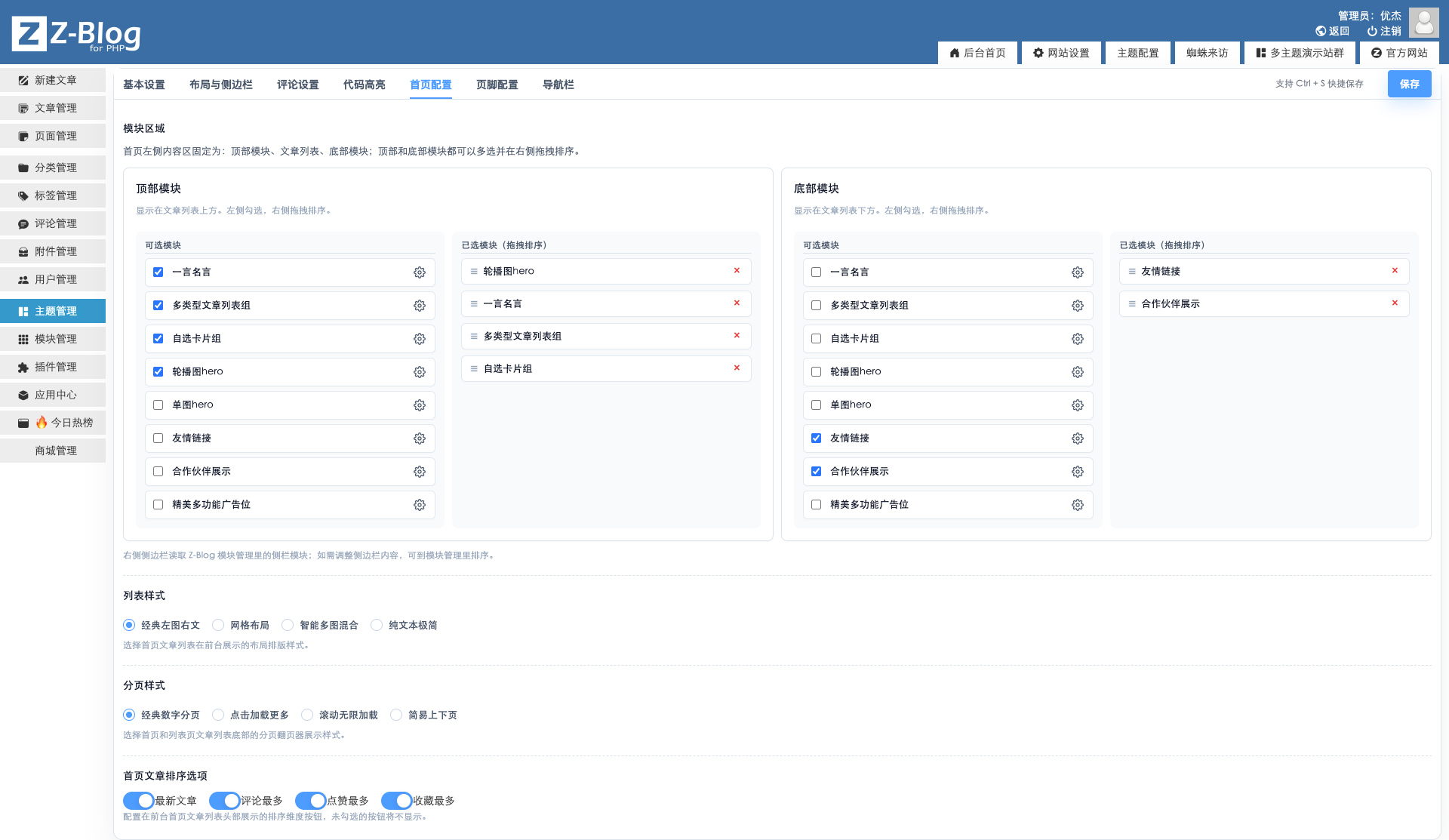
Task: Remove 自选卡片组 from selected top modules
Action: 737,368
